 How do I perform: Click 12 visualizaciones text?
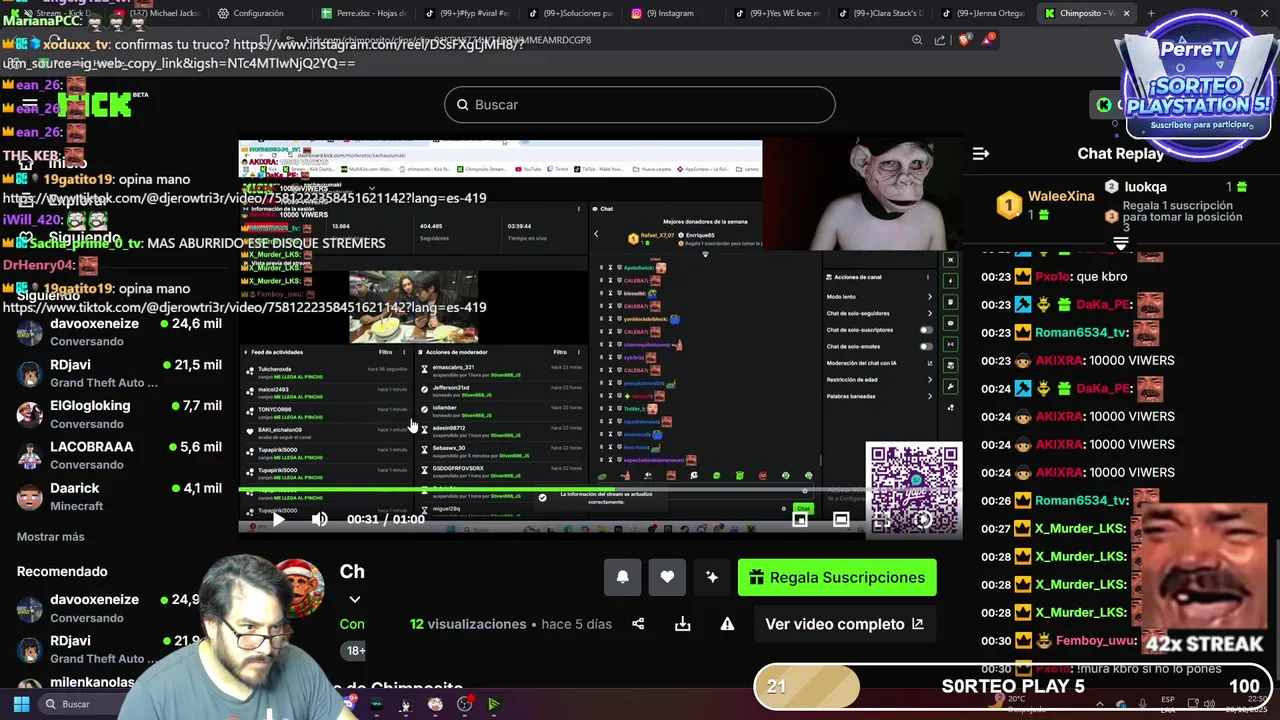pyautogui.click(x=467, y=624)
